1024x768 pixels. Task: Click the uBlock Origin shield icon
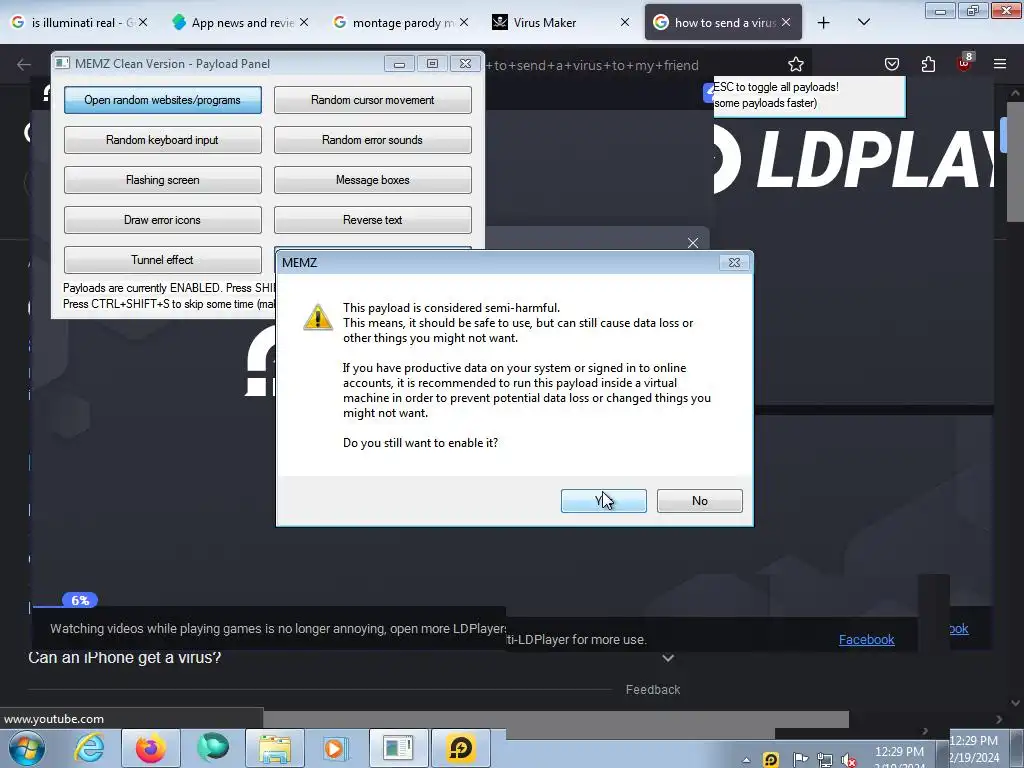click(x=965, y=63)
